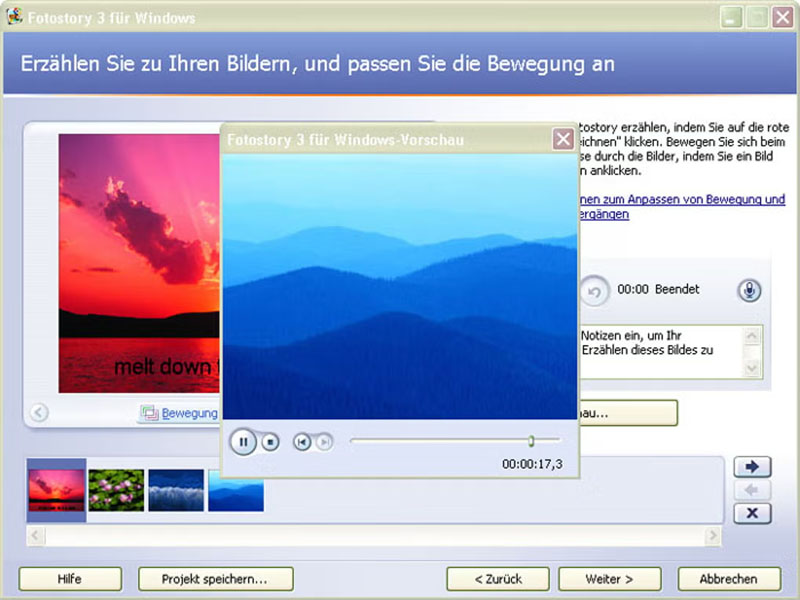
Task: Click the 00:00:17,3 time display
Action: click(x=532, y=464)
